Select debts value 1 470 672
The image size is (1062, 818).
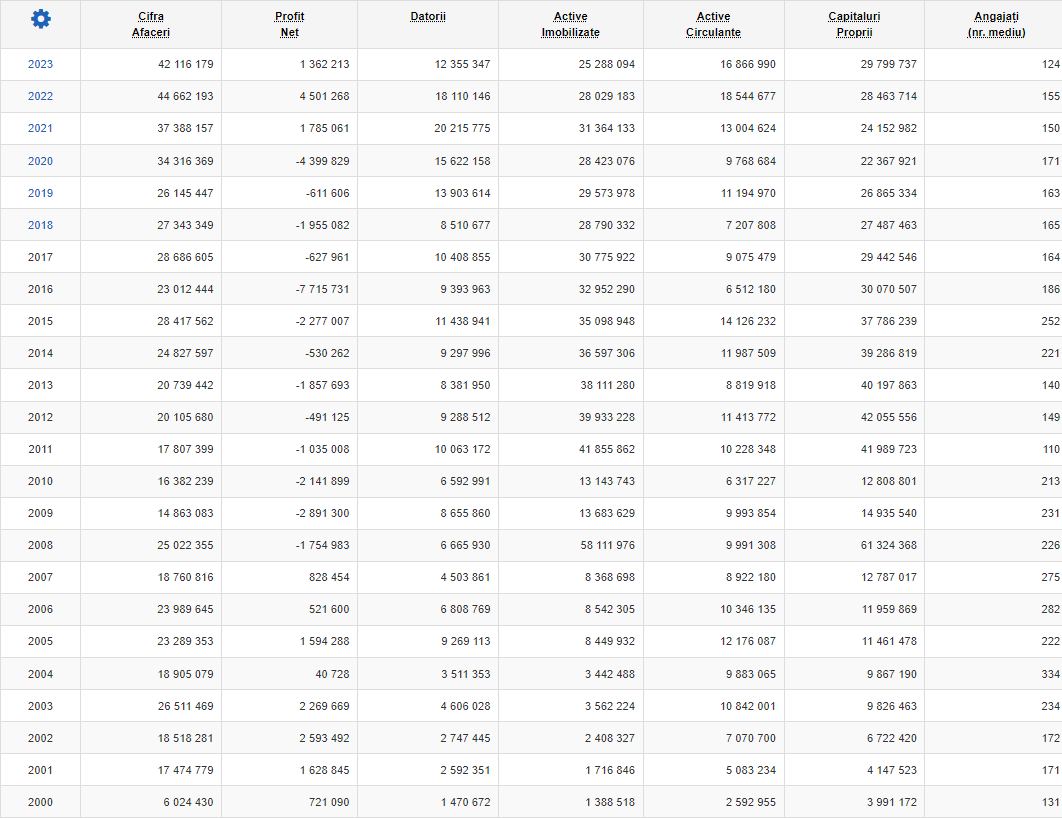pos(465,802)
